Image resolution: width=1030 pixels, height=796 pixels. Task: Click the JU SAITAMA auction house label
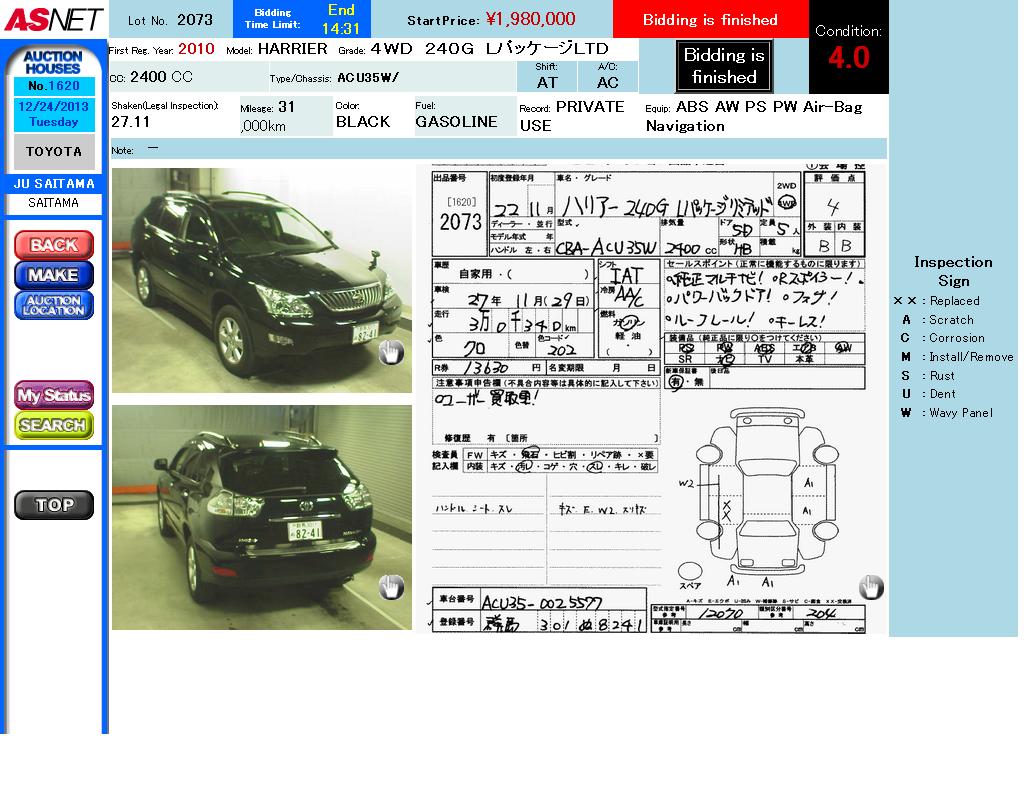pos(54,184)
